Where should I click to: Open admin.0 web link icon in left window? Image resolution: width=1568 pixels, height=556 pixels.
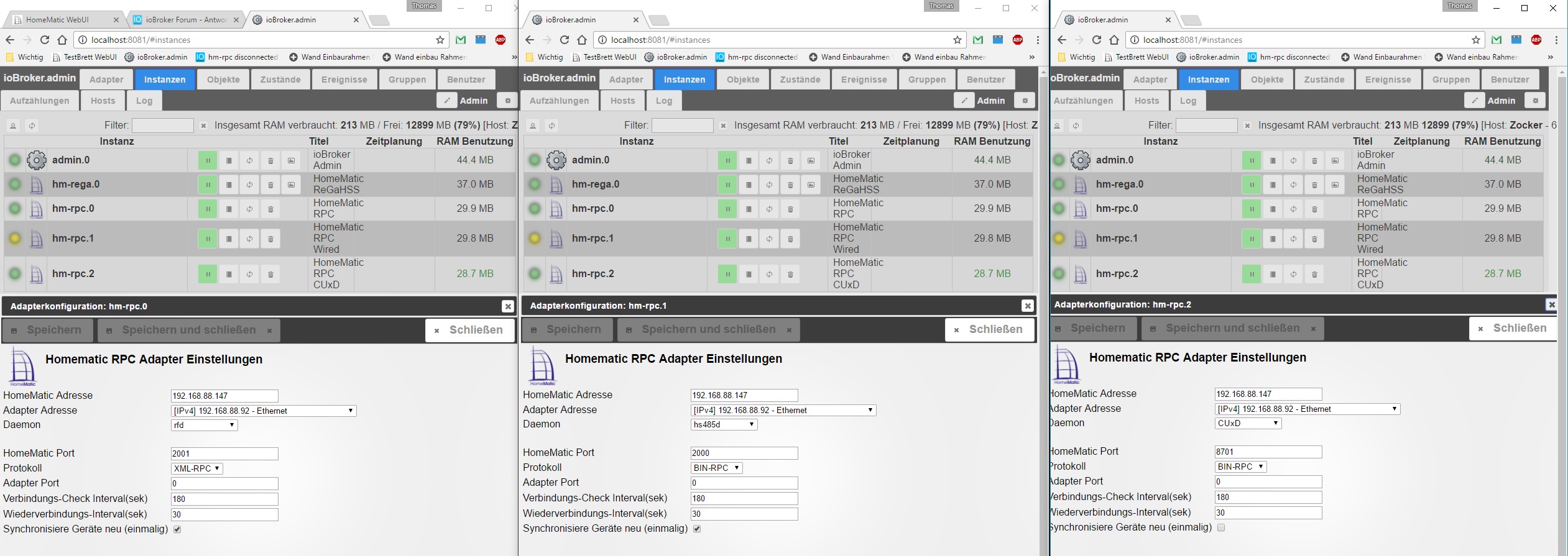click(x=291, y=160)
